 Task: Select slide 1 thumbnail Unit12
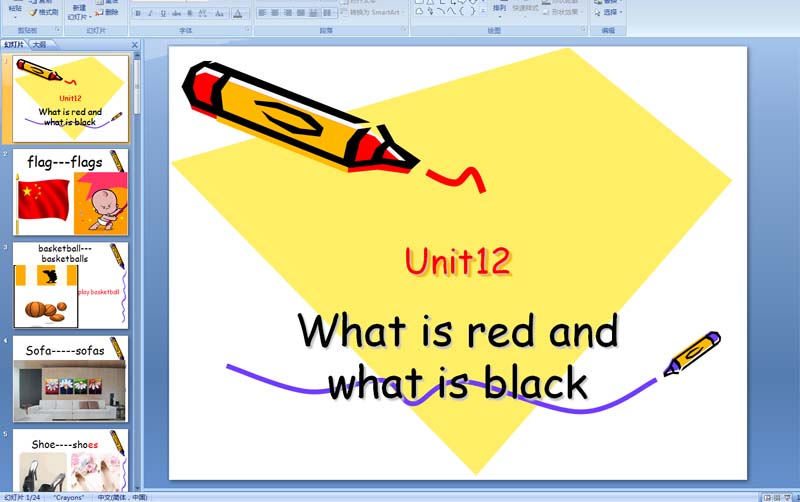70,99
